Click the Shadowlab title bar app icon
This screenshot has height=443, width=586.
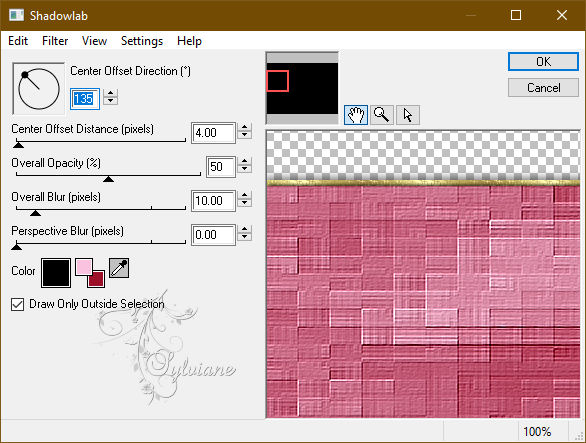coord(17,15)
